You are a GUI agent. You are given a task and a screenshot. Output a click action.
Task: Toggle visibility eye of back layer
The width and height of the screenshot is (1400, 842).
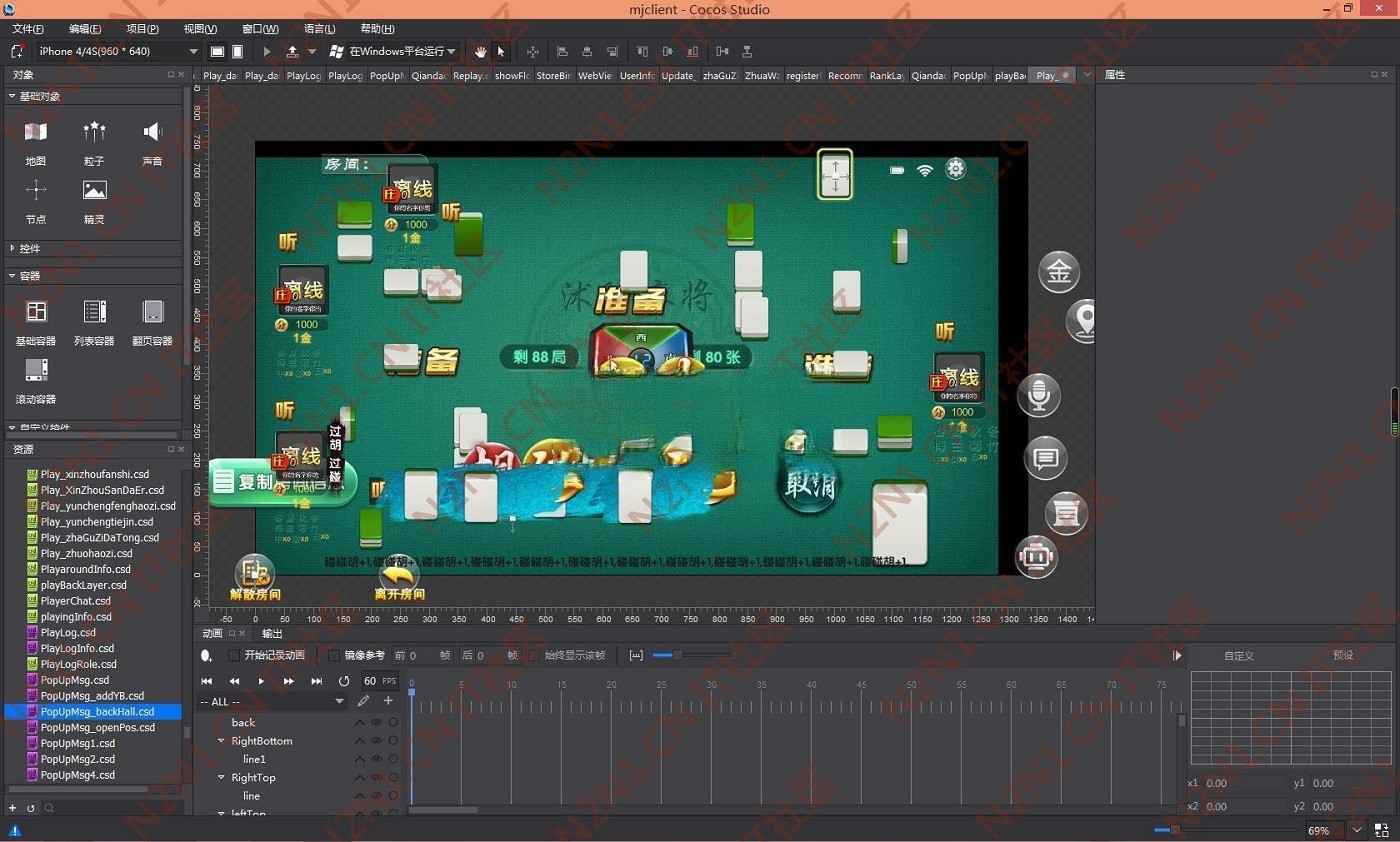point(377,722)
